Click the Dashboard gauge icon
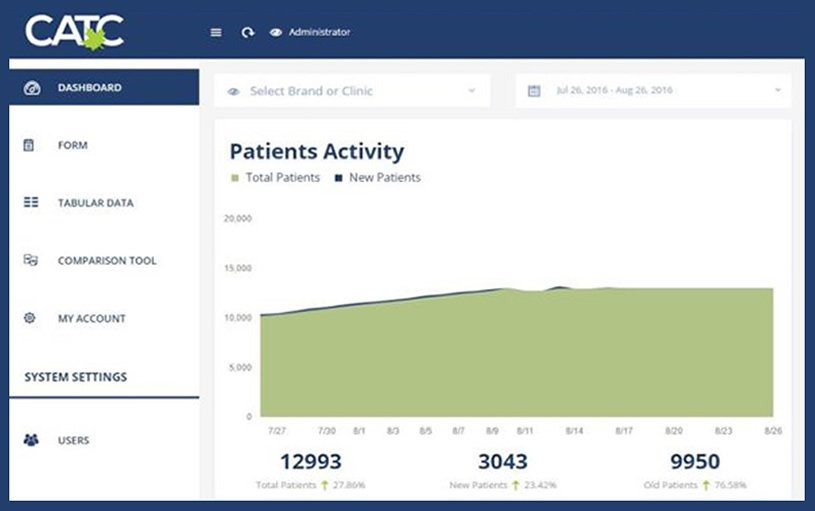 coord(32,88)
